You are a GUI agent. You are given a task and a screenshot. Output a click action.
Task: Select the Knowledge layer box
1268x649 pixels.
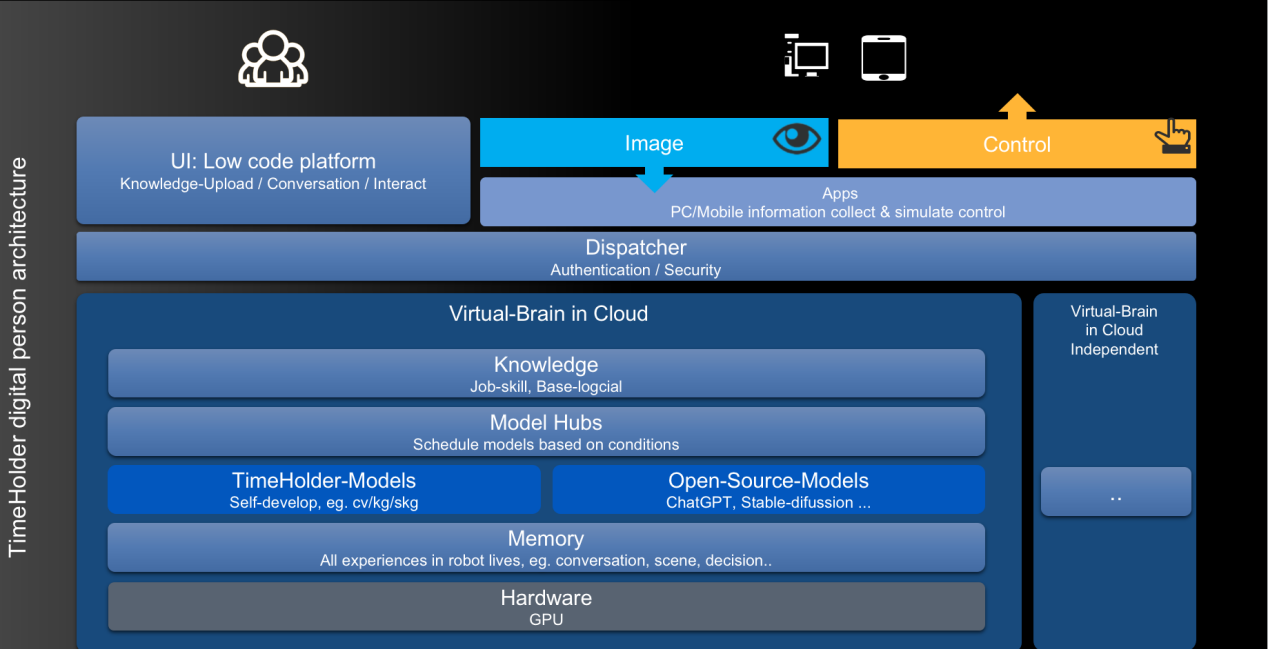click(546, 374)
